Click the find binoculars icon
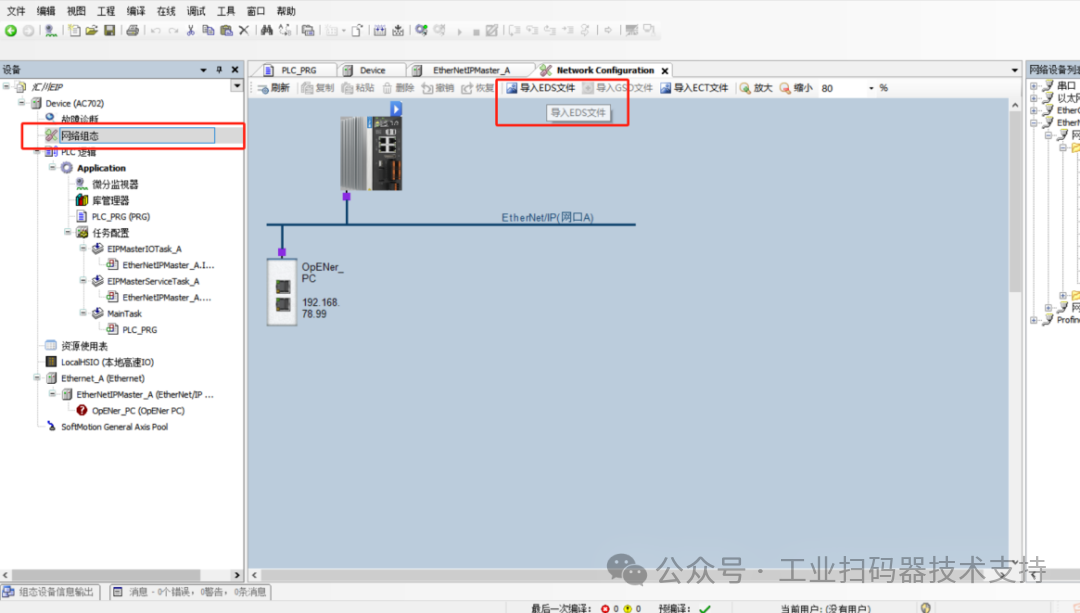 coord(267,30)
